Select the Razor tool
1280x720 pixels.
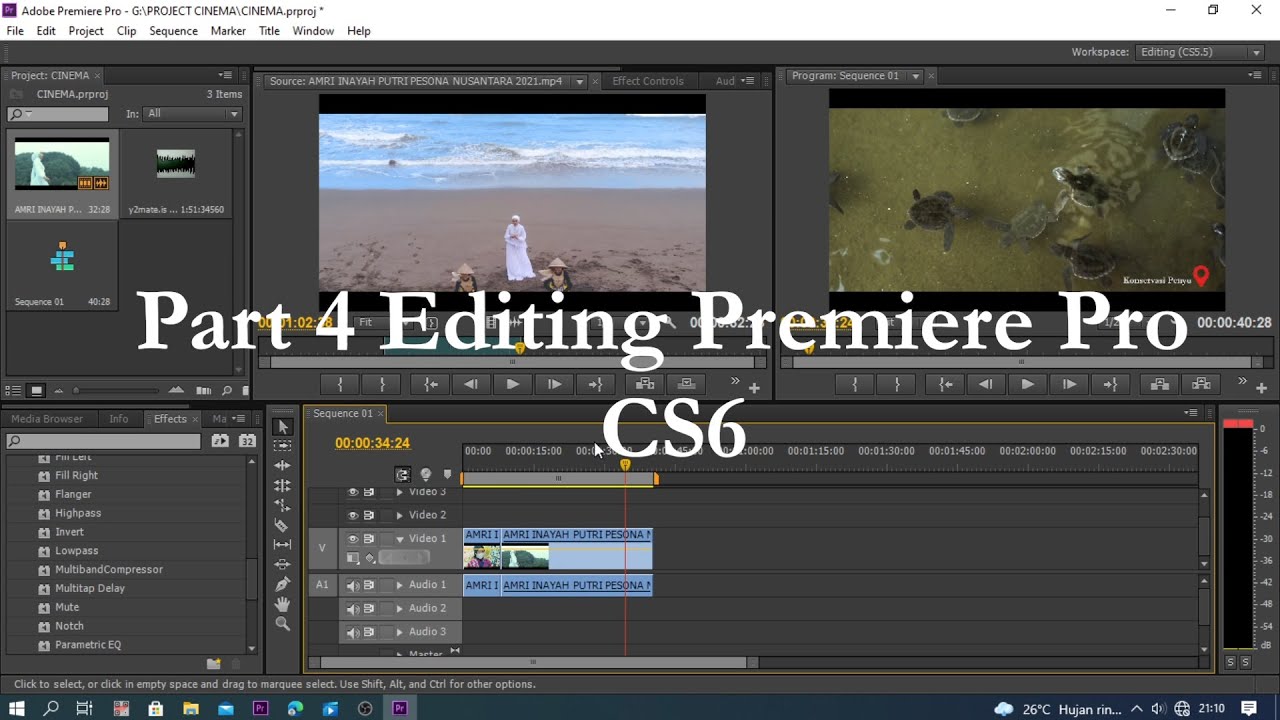282,525
